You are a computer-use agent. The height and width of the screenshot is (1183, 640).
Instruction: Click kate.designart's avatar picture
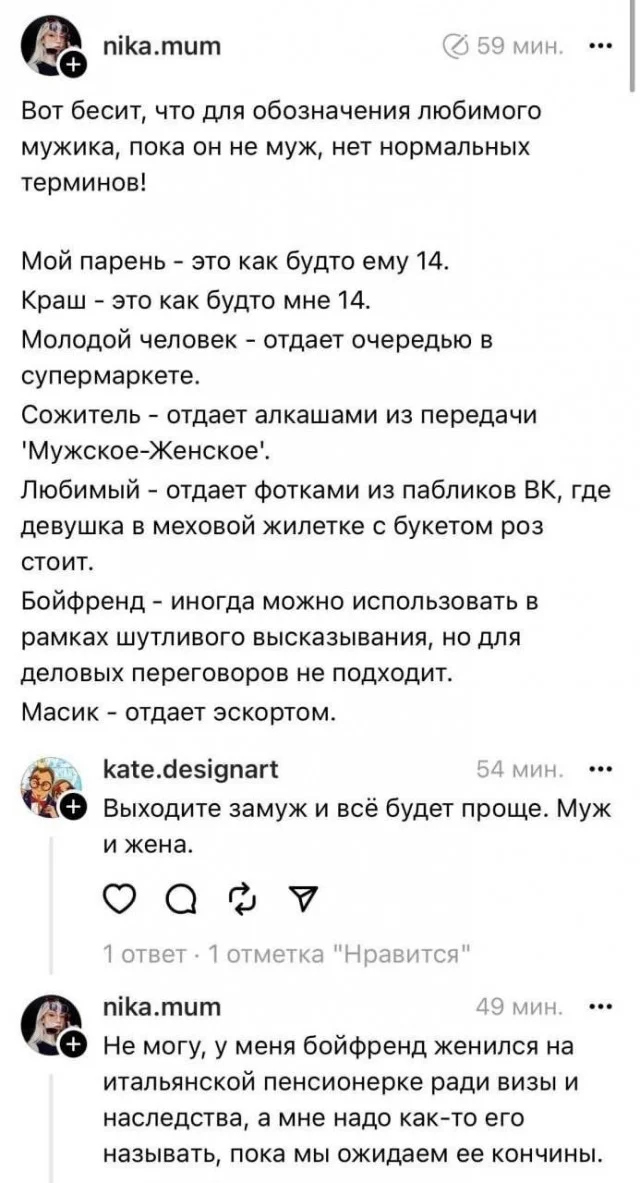coord(49,783)
